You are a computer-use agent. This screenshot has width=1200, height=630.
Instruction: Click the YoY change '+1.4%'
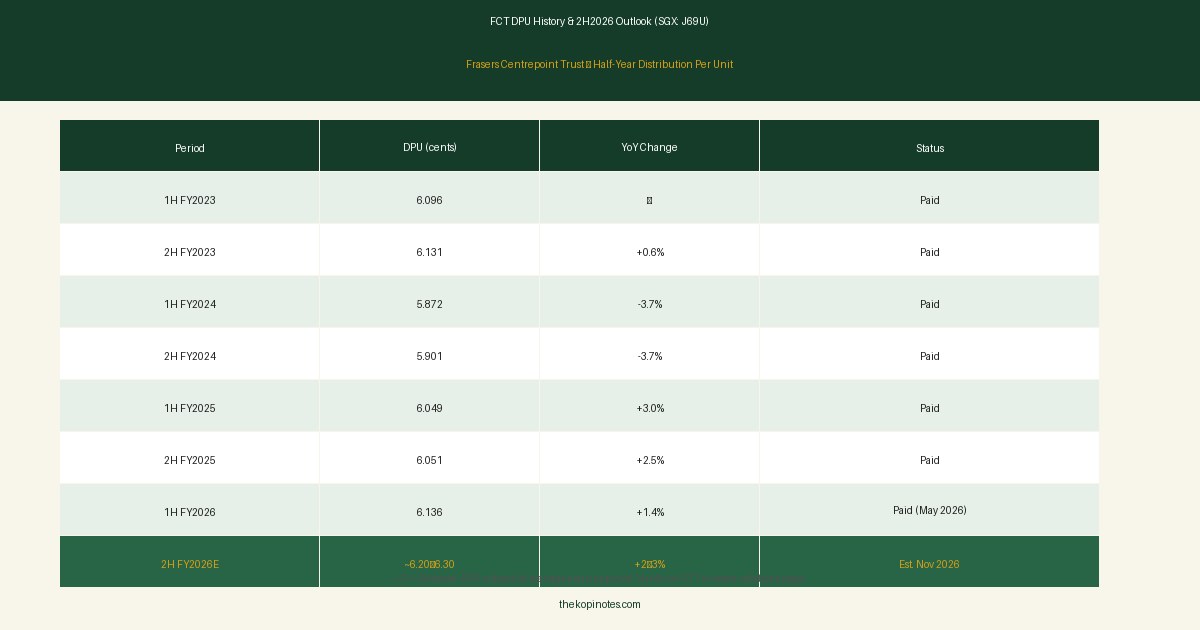pos(650,512)
